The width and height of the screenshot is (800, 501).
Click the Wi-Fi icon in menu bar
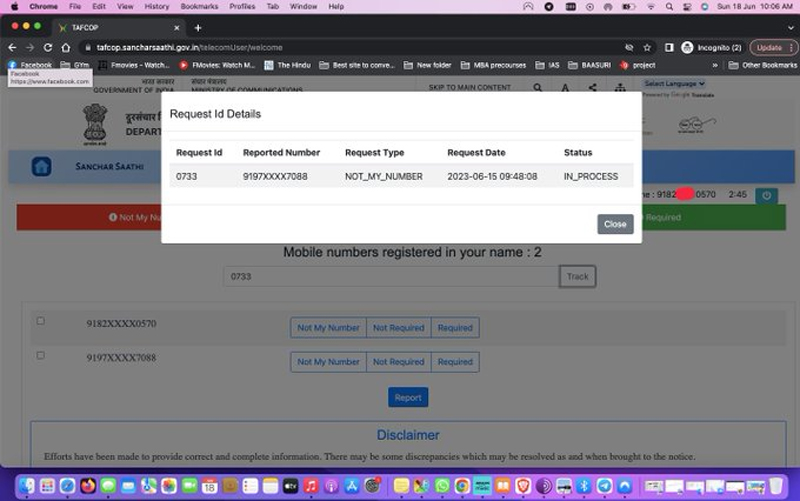651,7
